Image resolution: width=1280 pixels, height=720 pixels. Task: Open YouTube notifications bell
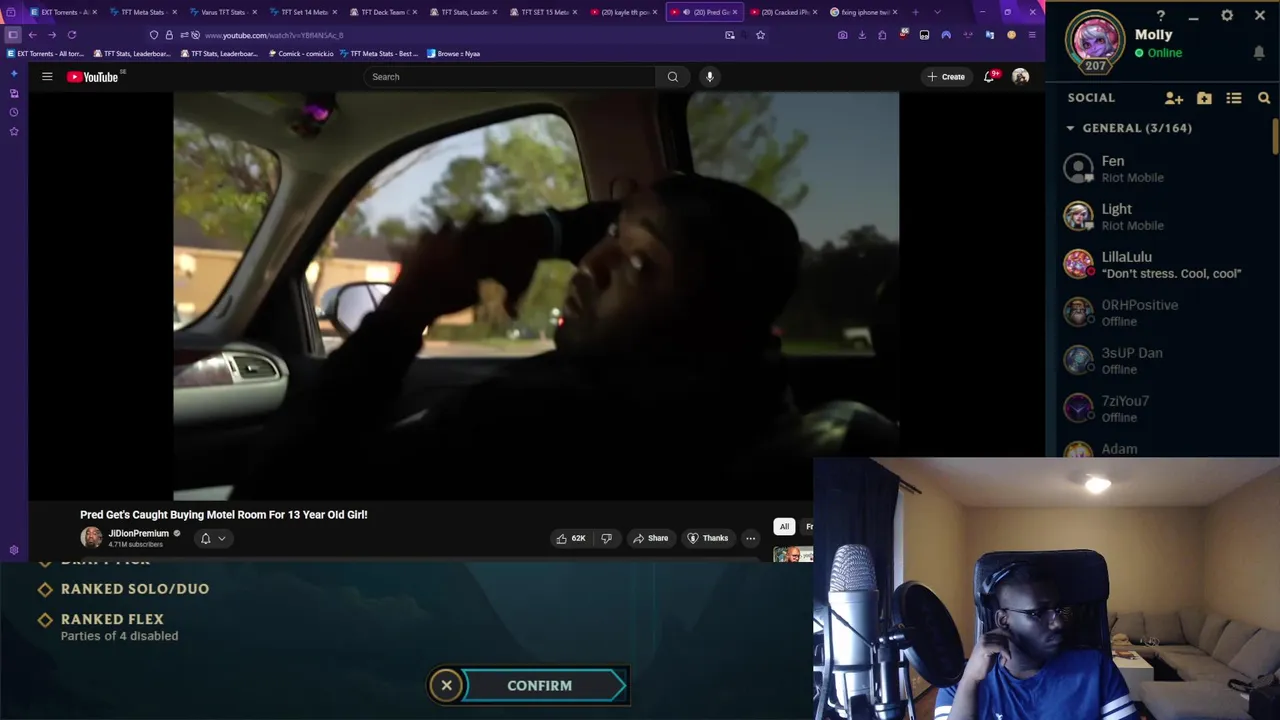[990, 77]
